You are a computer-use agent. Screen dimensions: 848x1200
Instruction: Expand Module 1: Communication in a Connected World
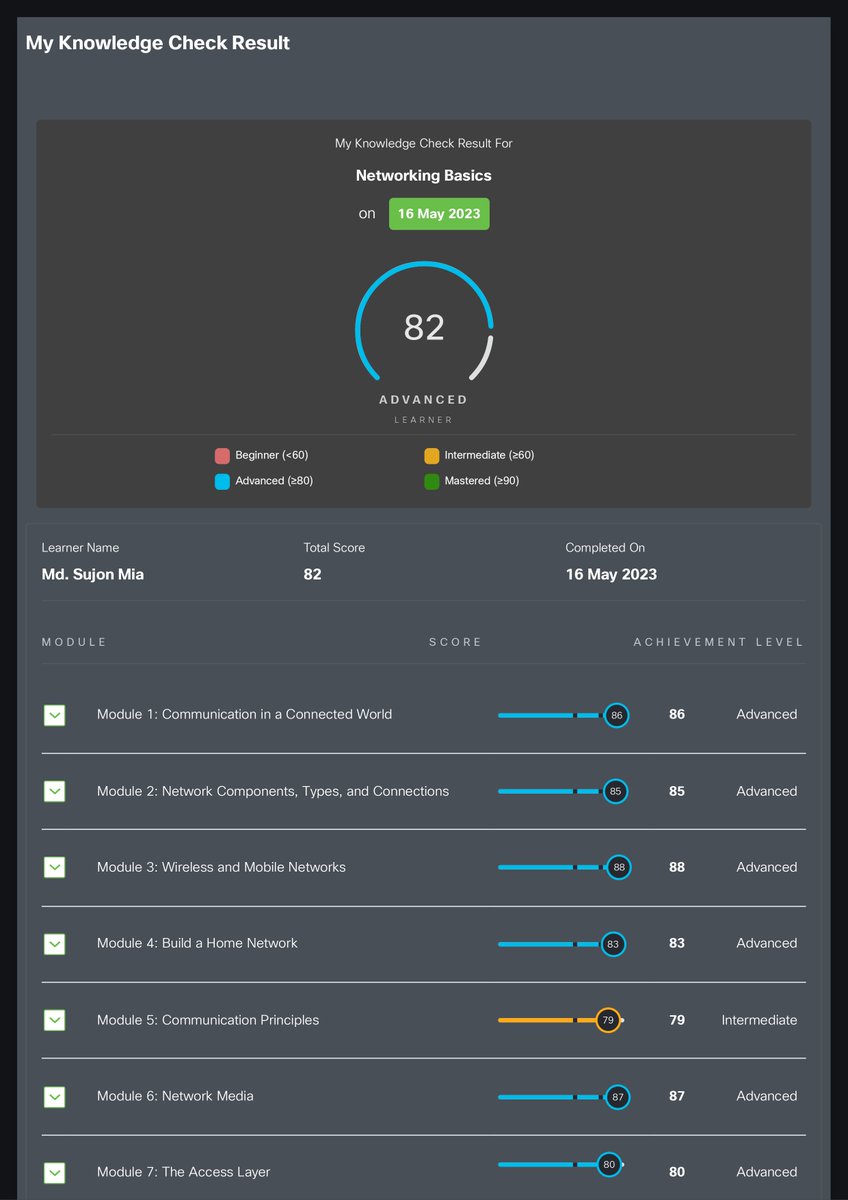tap(55, 715)
